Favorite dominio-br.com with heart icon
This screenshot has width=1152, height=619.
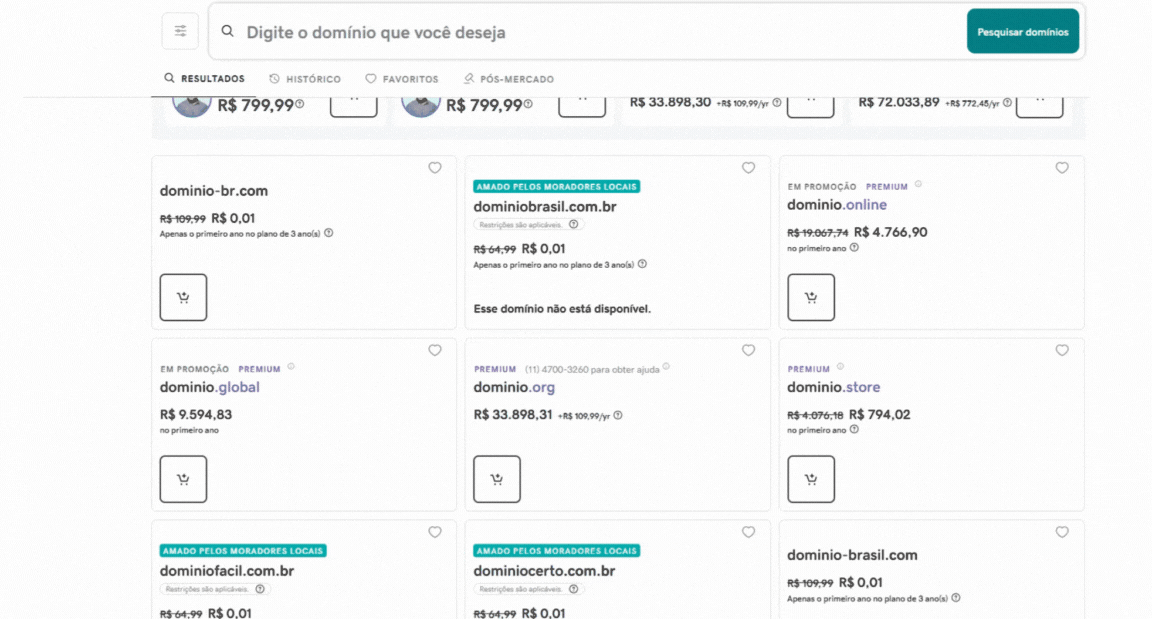point(435,168)
